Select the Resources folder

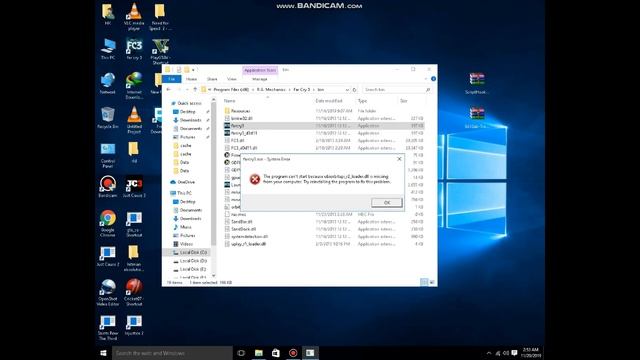(240, 111)
